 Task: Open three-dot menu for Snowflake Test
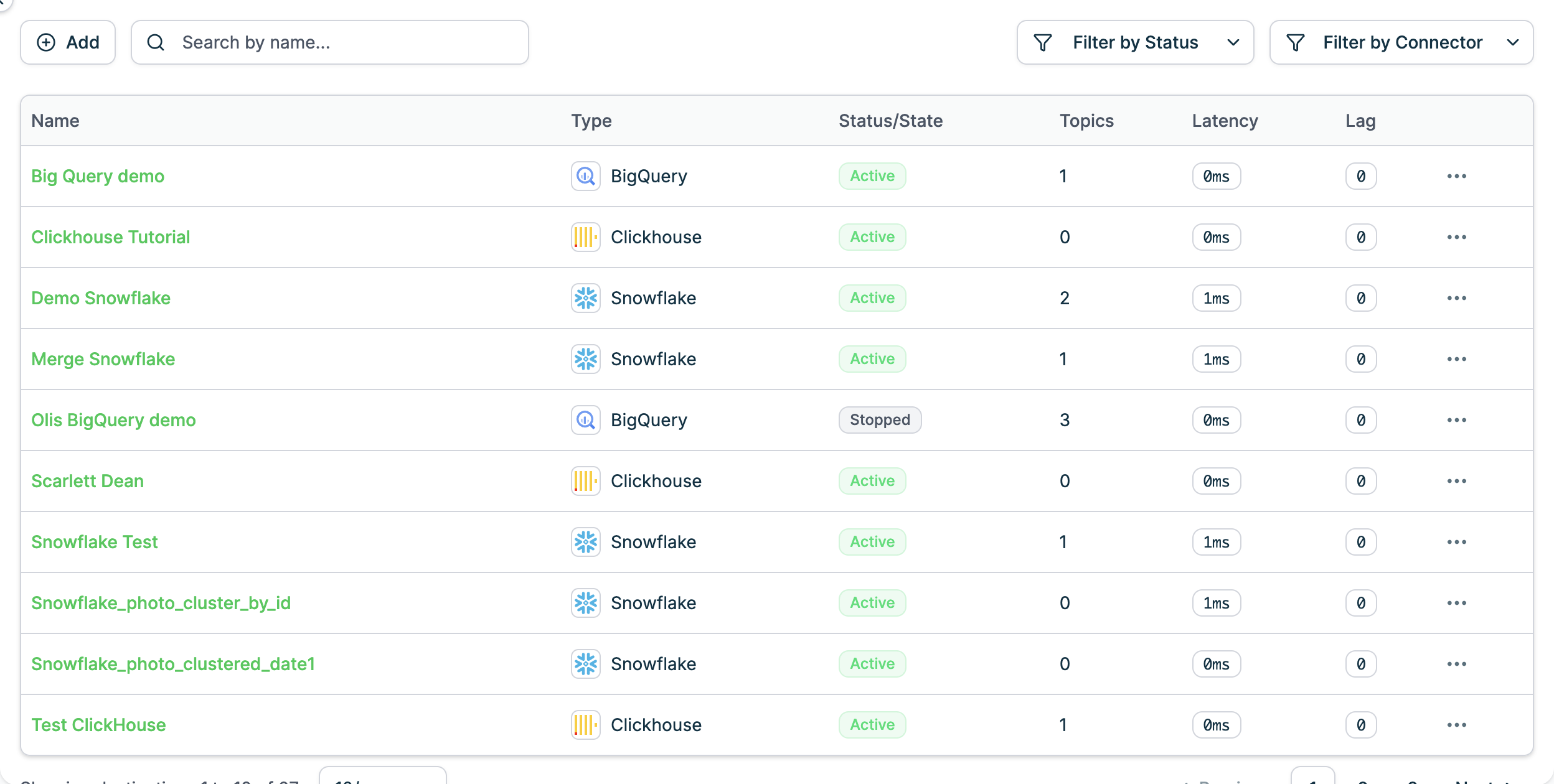[x=1456, y=542]
